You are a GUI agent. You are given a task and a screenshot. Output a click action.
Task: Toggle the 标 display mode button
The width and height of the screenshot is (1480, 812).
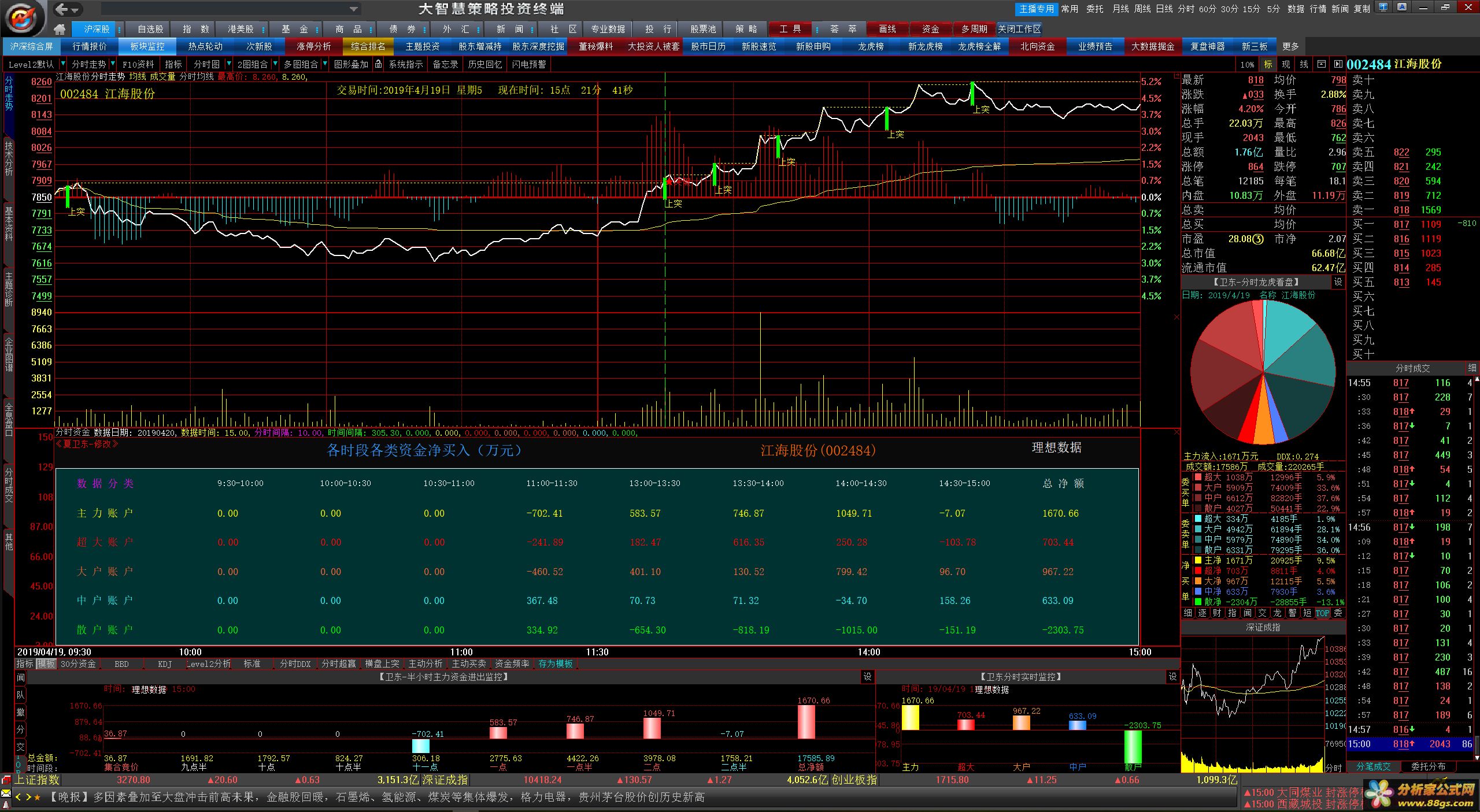[1268, 64]
